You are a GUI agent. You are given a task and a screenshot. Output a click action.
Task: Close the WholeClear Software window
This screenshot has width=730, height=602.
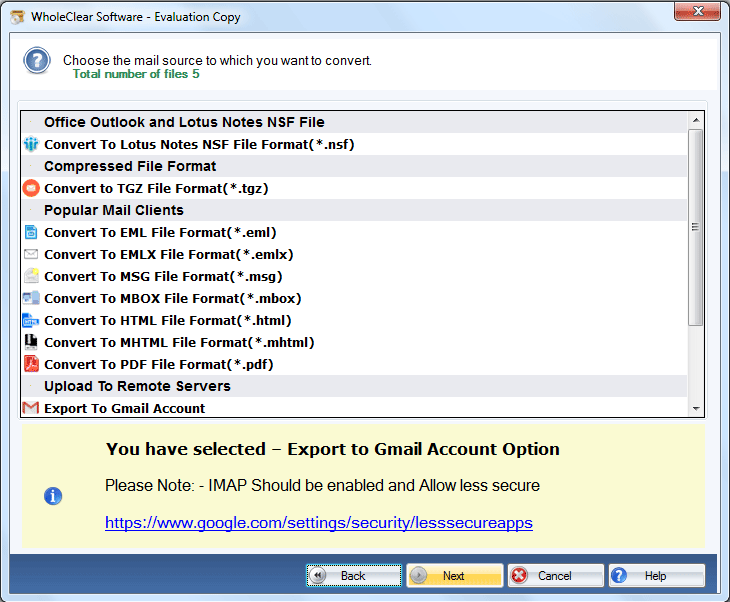point(697,11)
